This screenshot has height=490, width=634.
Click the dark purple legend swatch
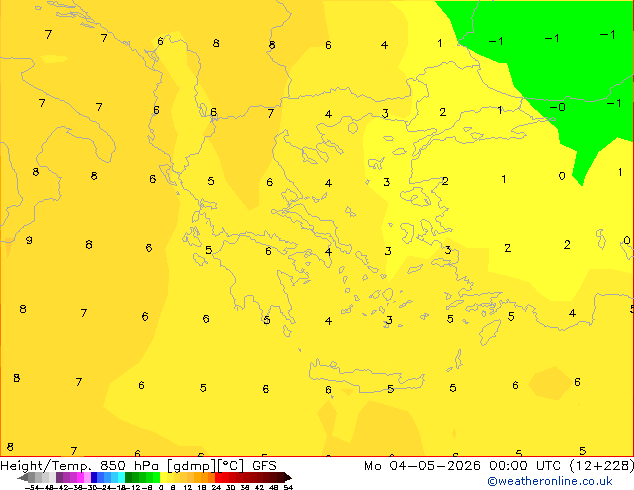point(59,477)
